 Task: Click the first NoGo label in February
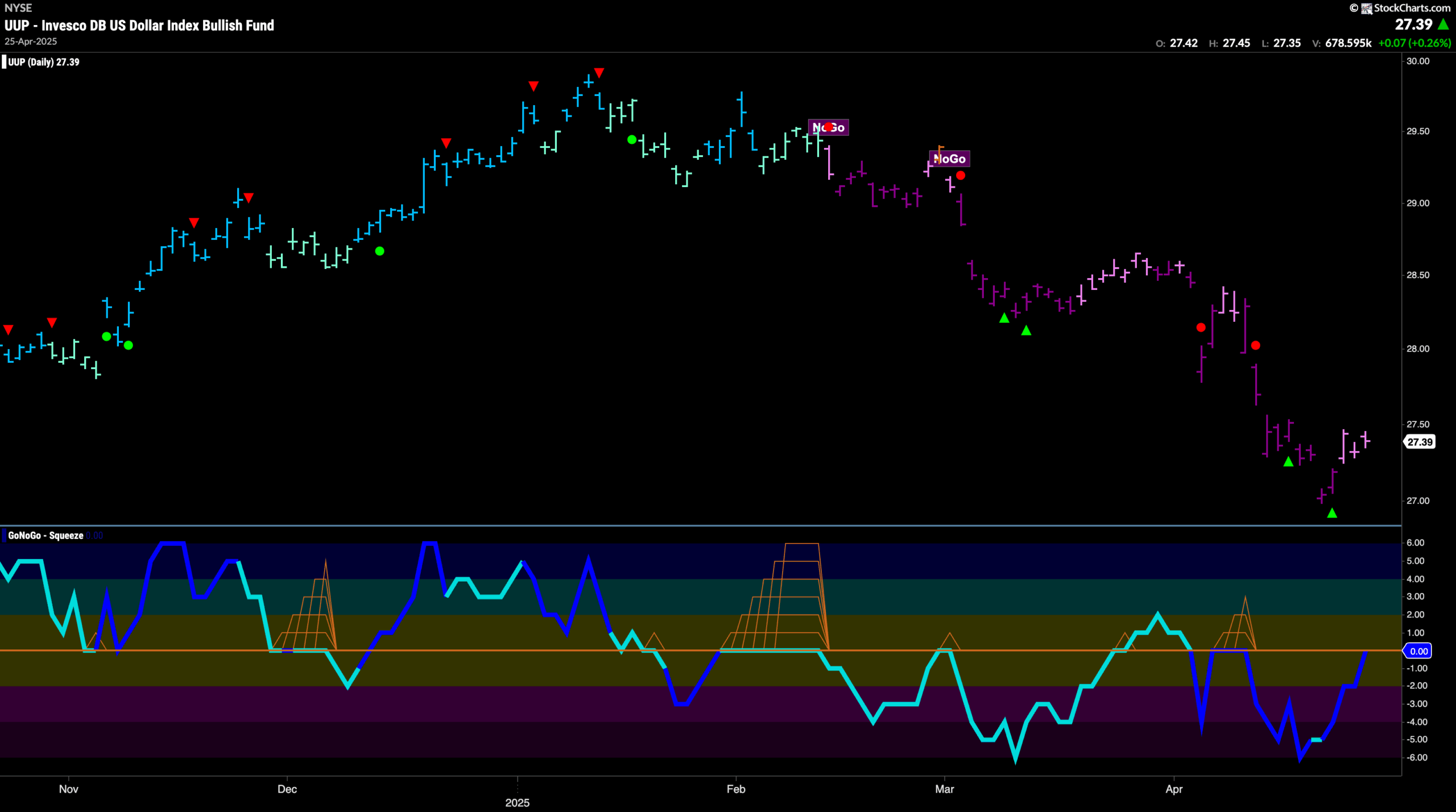click(x=828, y=127)
